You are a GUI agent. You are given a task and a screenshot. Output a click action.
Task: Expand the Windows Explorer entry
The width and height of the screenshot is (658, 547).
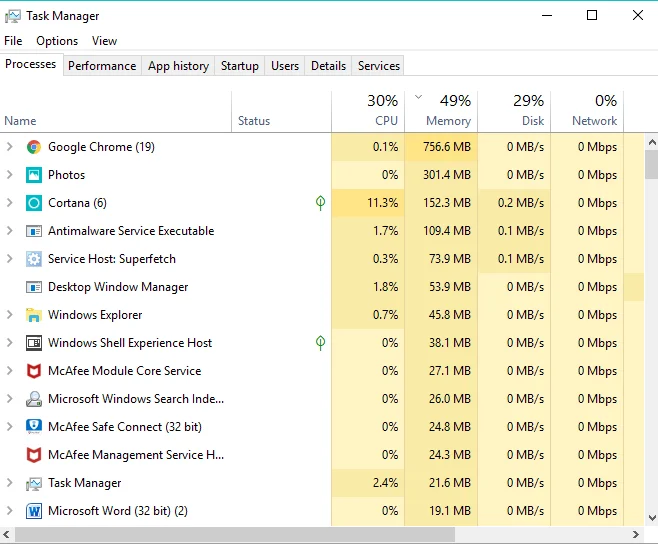[10, 315]
